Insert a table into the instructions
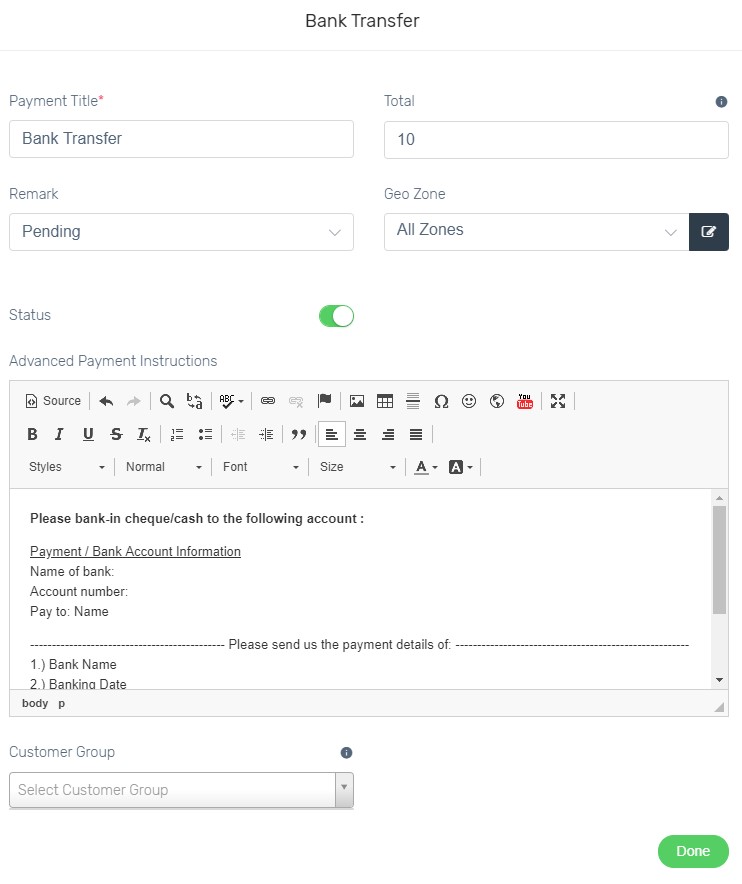742x884 pixels. click(385, 401)
